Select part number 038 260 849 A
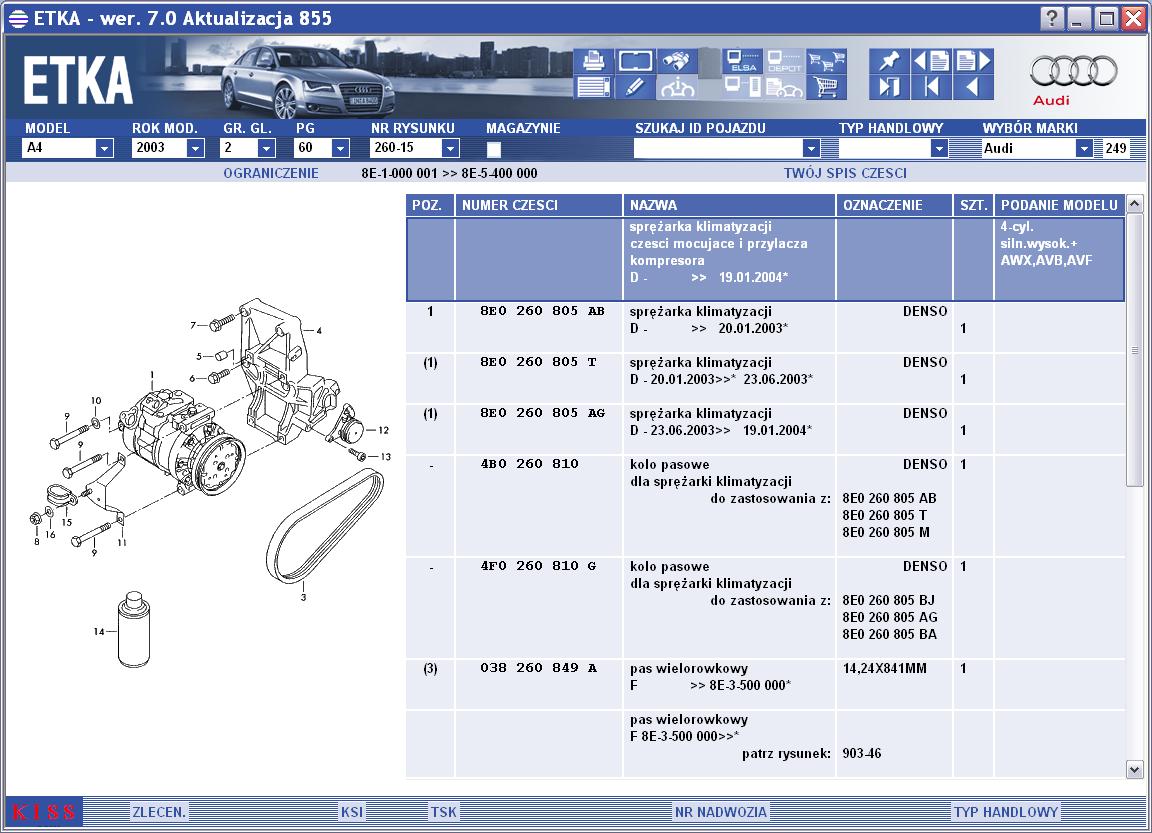1152x833 pixels. click(x=538, y=668)
